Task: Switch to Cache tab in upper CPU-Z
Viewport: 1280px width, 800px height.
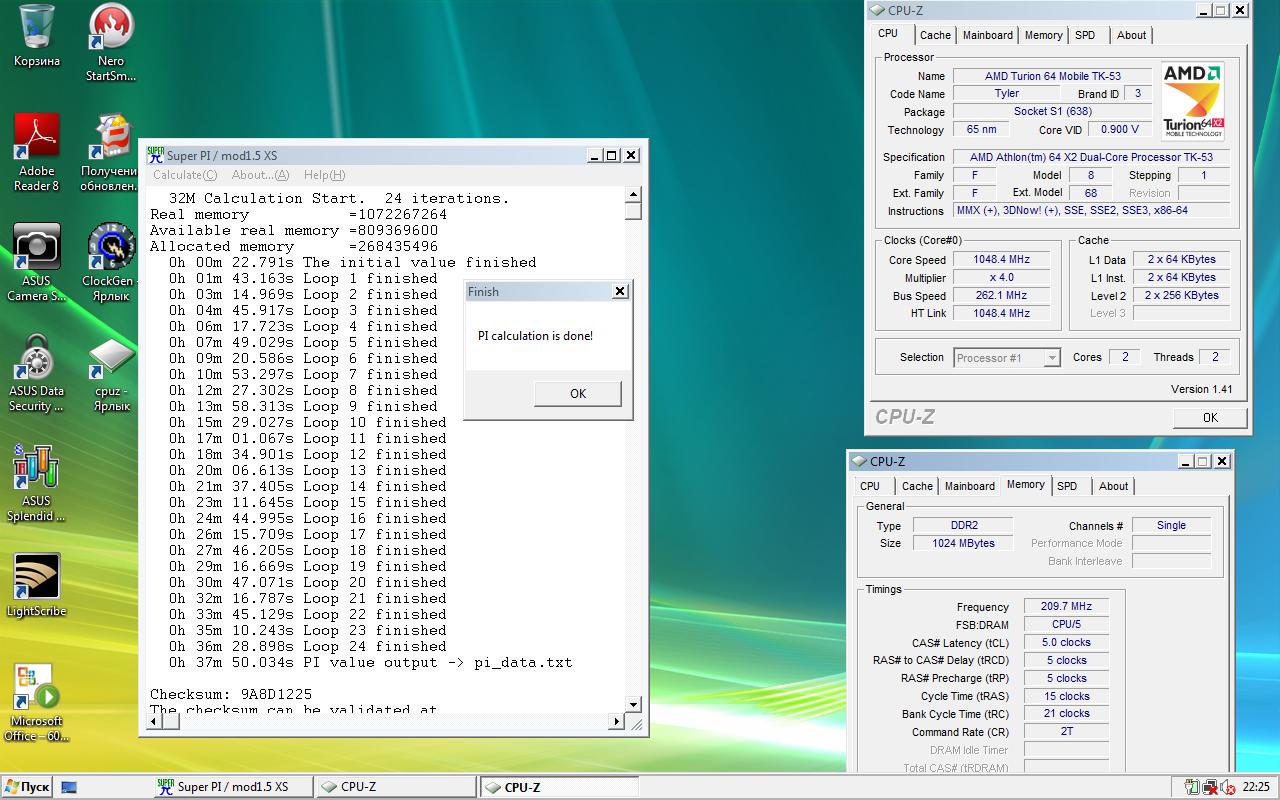Action: click(935, 35)
